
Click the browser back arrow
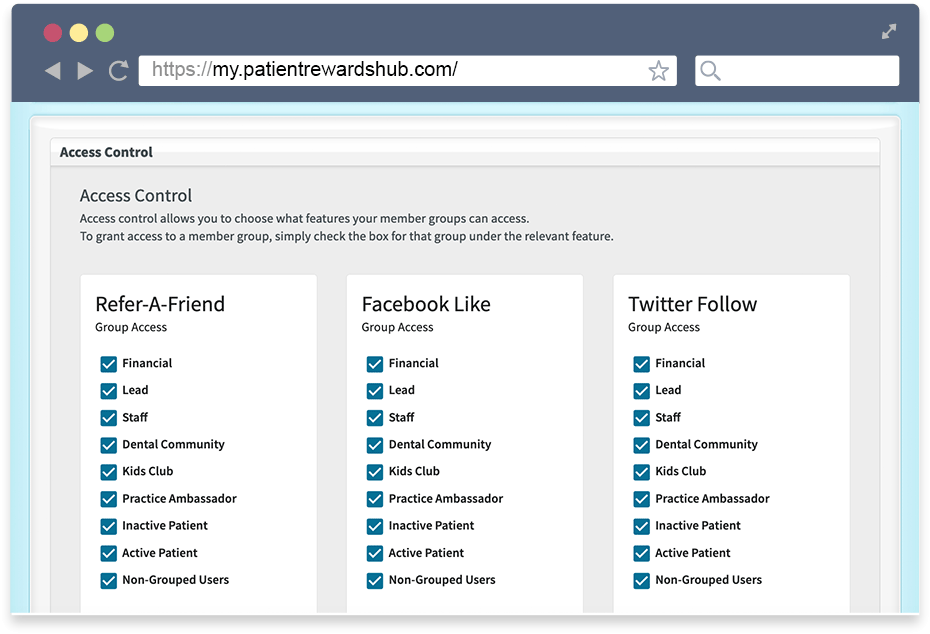click(53, 71)
